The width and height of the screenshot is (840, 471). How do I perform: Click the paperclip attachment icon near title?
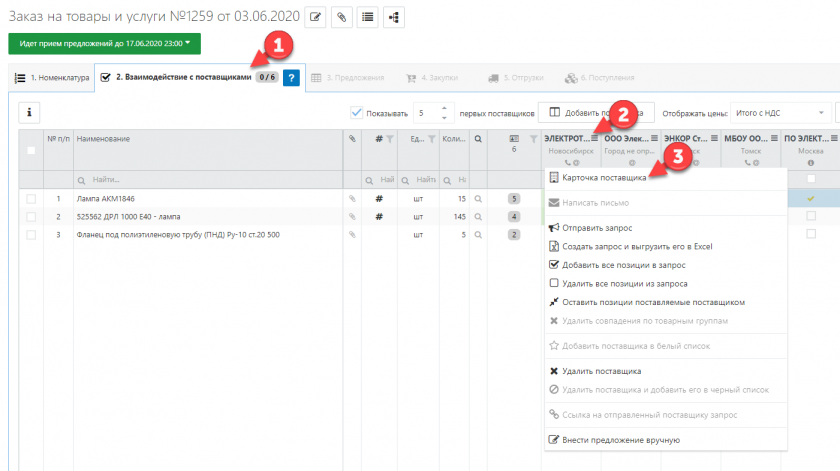(x=342, y=17)
